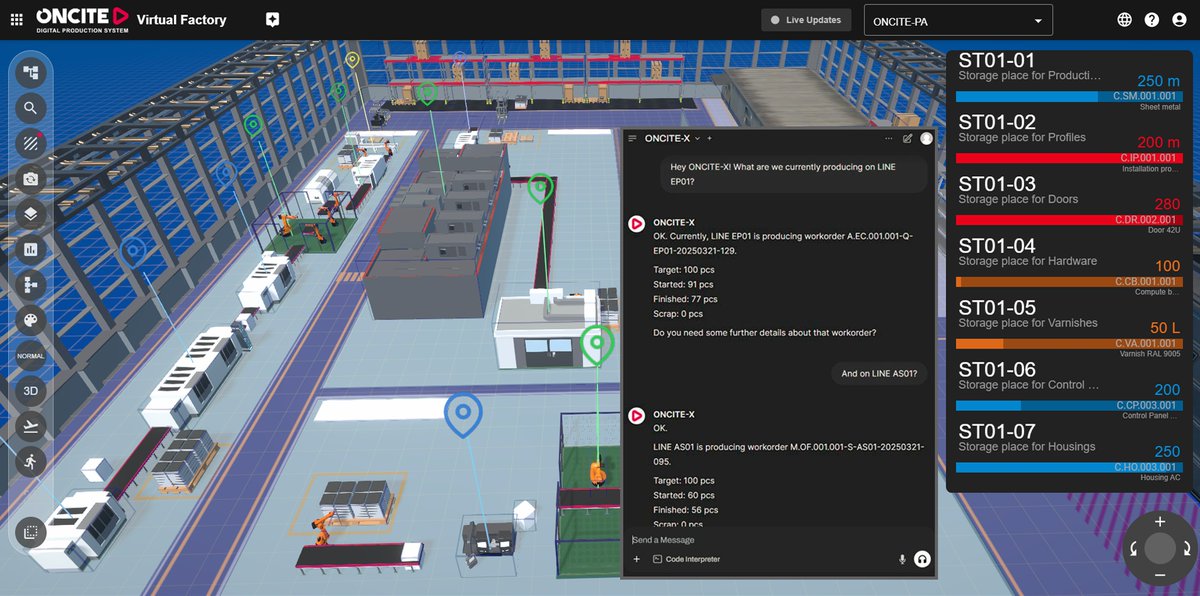The image size is (1200, 596).
Task: Rotate view right with the navigation arrow
Action: pyautogui.click(x=1186, y=548)
